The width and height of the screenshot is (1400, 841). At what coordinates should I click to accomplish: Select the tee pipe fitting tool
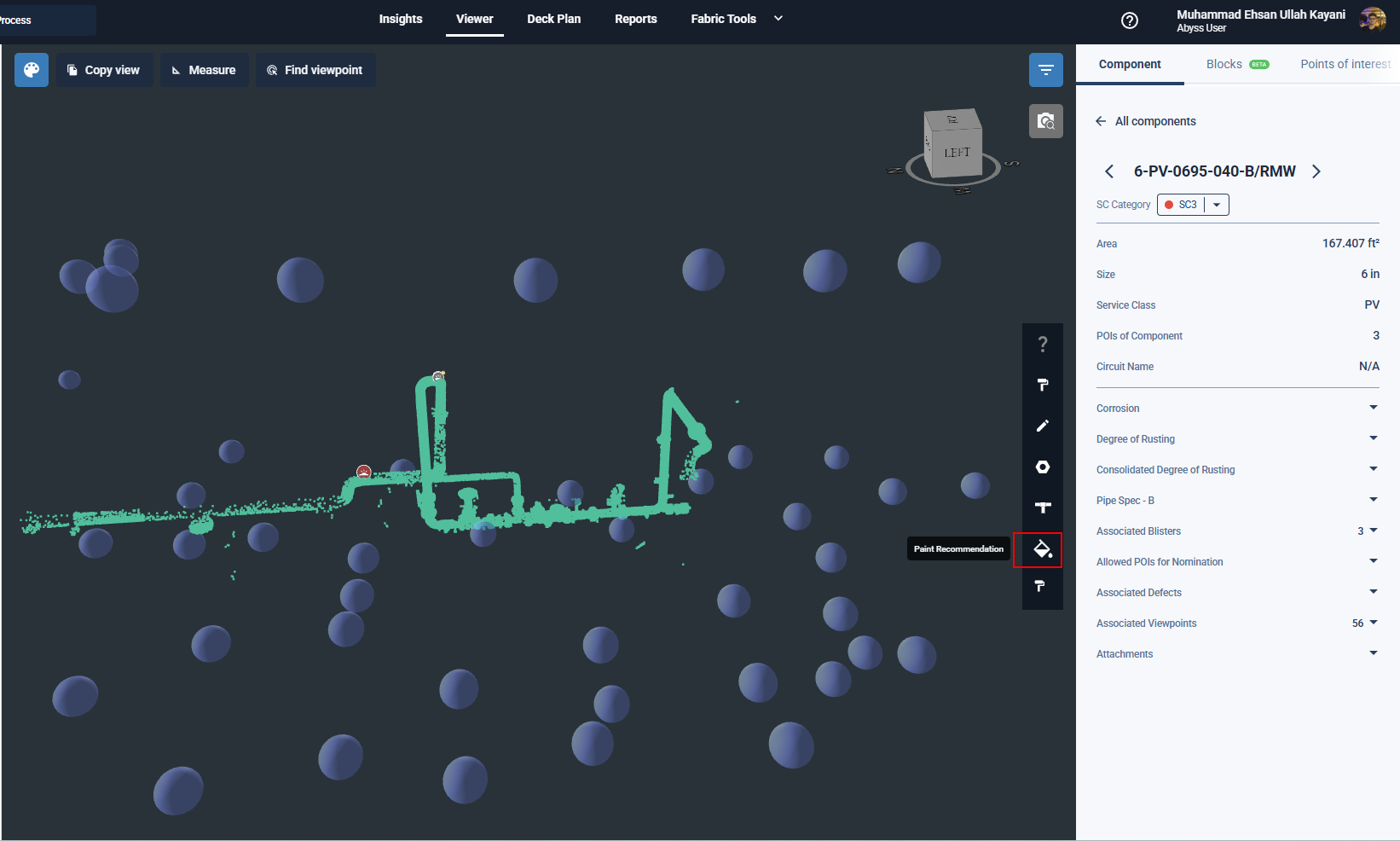coord(1042,507)
